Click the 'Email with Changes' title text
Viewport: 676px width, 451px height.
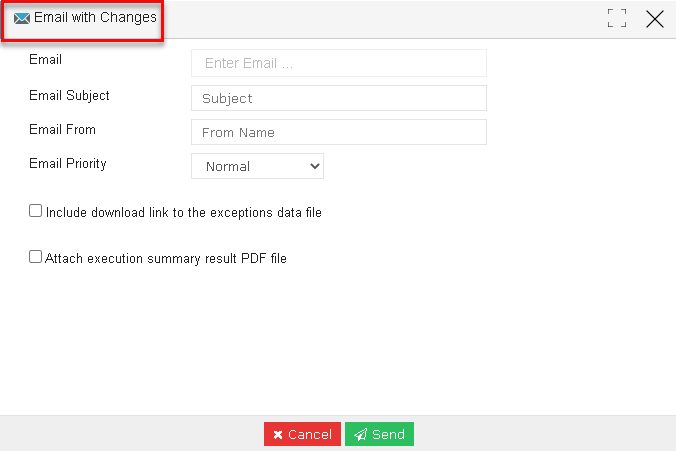[95, 18]
